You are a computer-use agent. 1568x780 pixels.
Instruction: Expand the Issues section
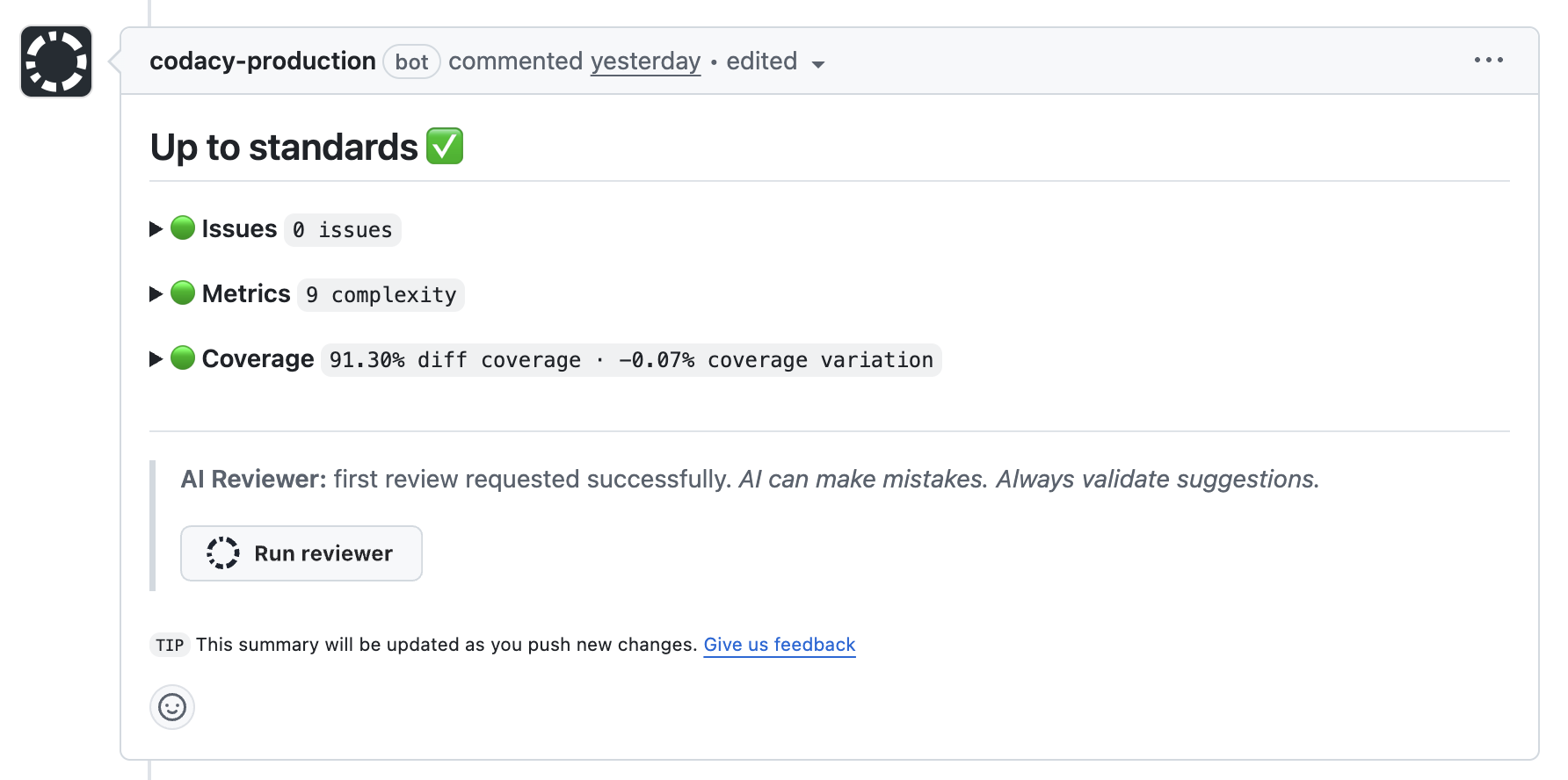pos(154,227)
